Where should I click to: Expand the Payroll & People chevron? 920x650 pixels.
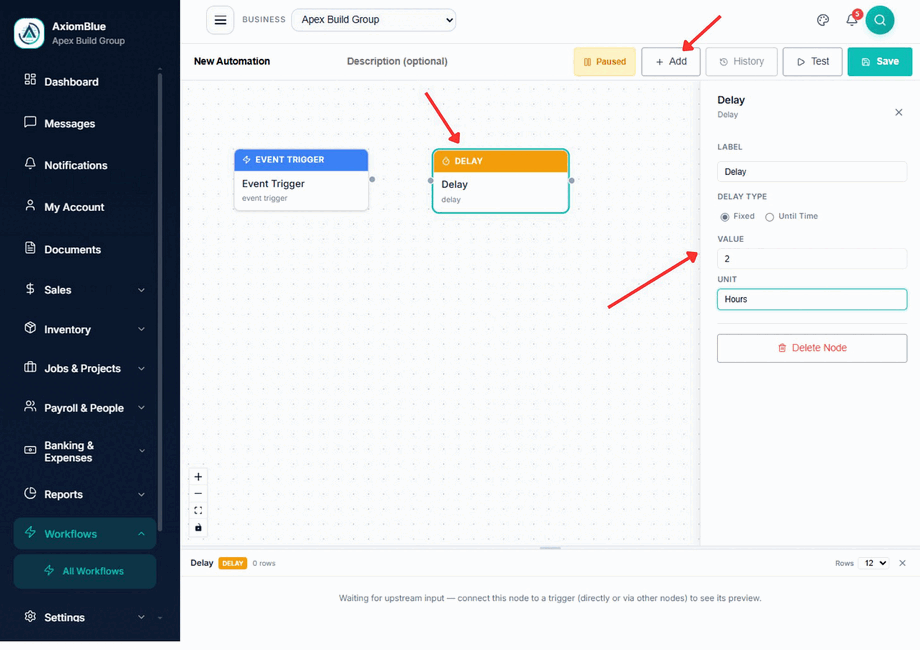(x=141, y=408)
